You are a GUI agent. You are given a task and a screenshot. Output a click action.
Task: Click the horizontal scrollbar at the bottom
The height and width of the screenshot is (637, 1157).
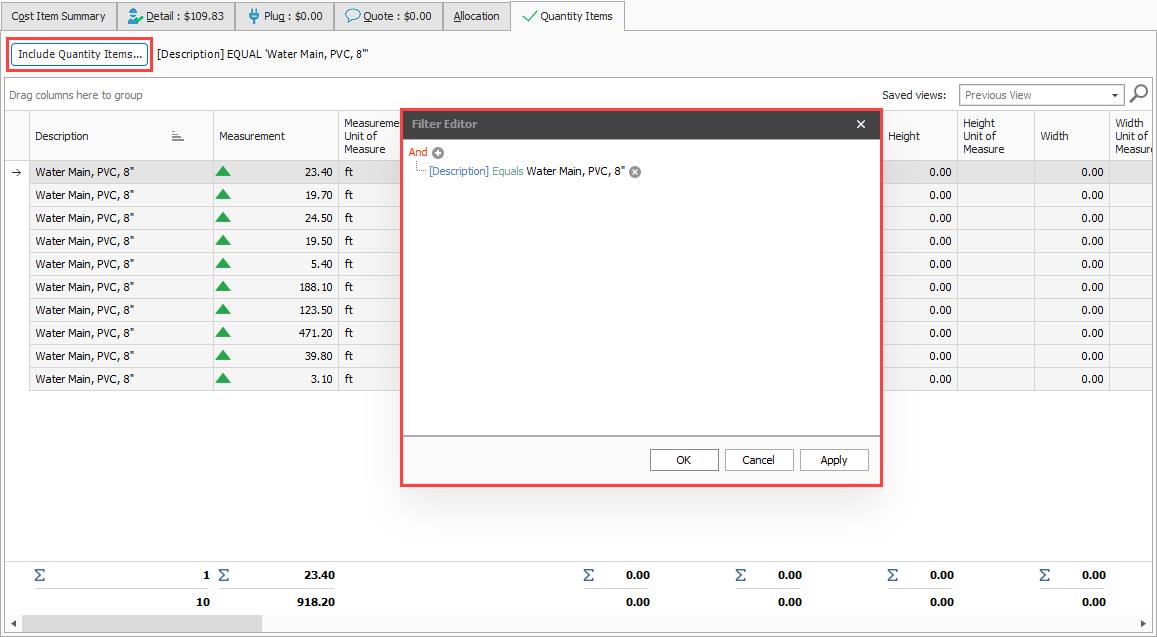[x=140, y=624]
